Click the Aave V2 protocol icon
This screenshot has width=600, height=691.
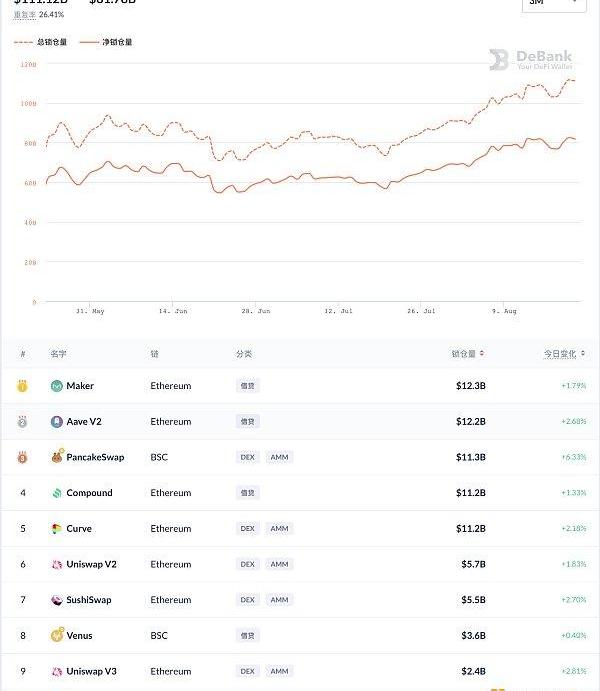pyautogui.click(x=57, y=422)
